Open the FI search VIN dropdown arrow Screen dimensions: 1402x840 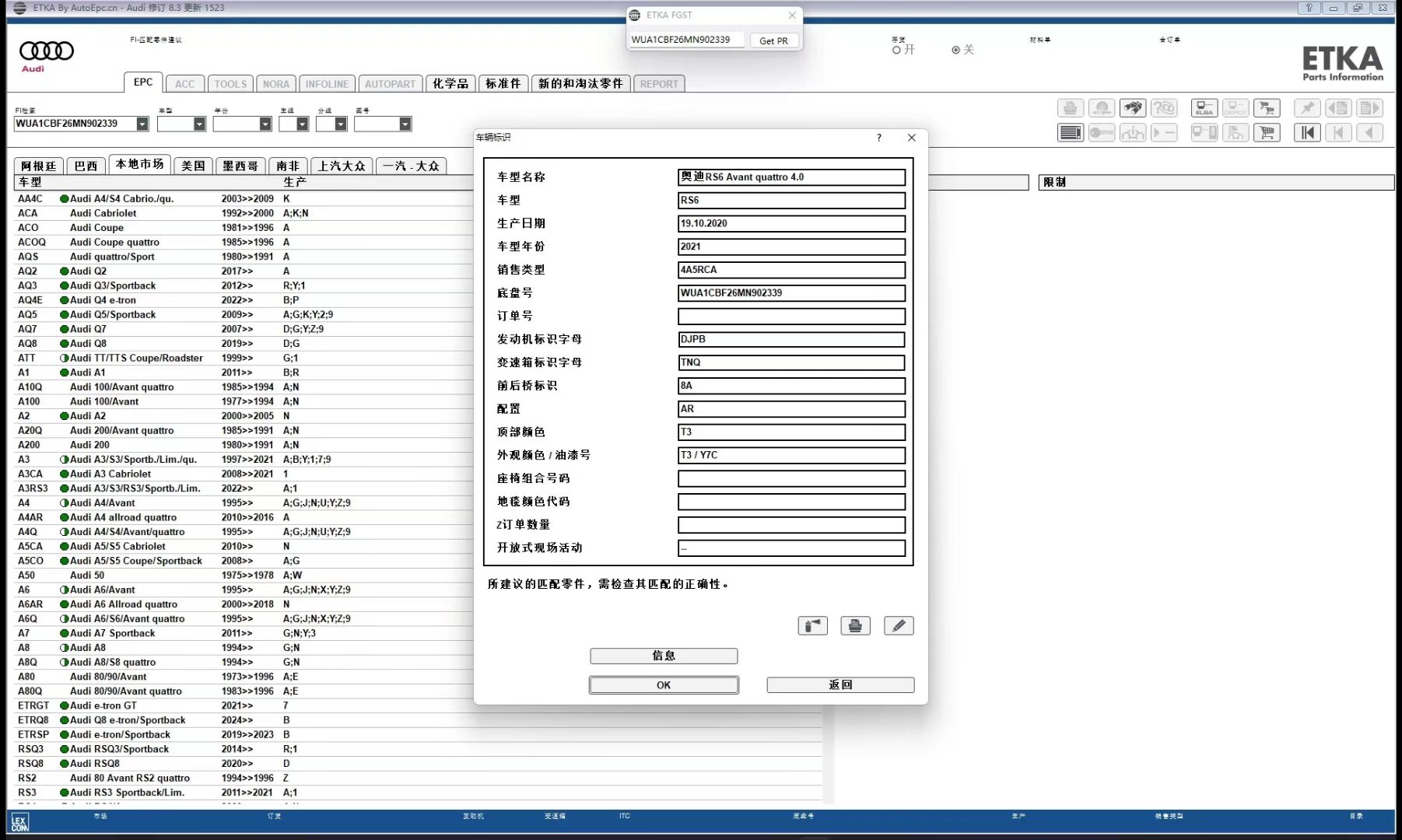[142, 124]
